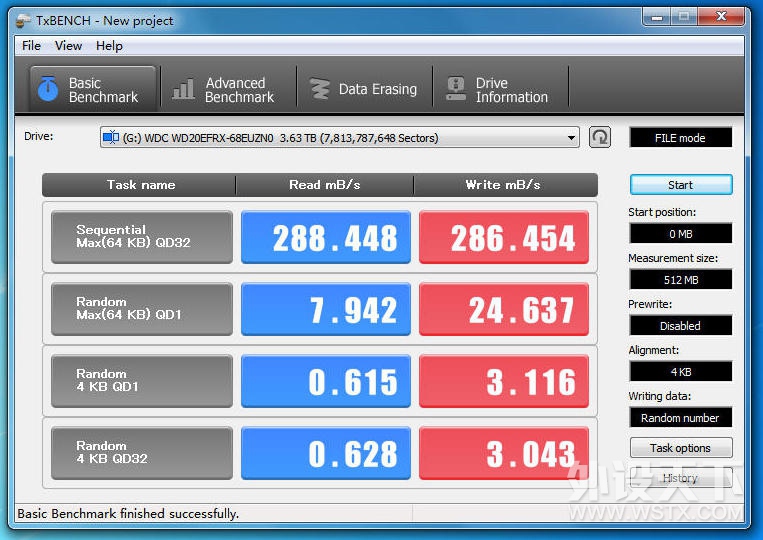Screen dimensions: 763x540
Task: Switch to Basic Benchmark tab
Action: tap(93, 89)
